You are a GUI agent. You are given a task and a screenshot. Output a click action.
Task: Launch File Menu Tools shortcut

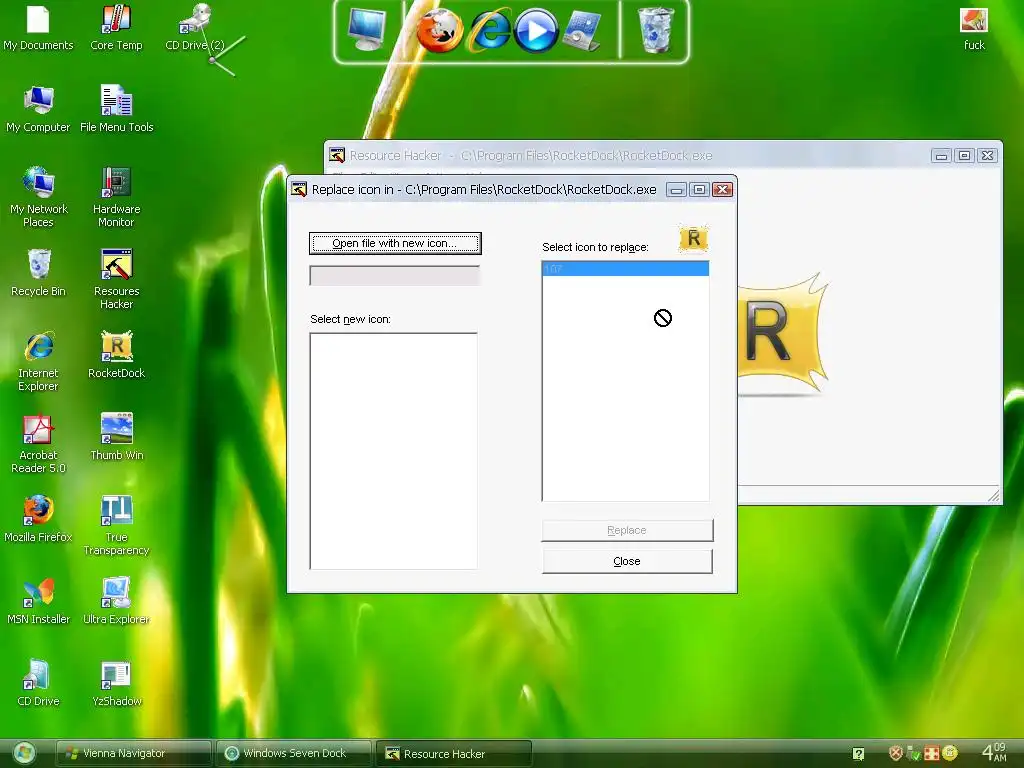[116, 109]
